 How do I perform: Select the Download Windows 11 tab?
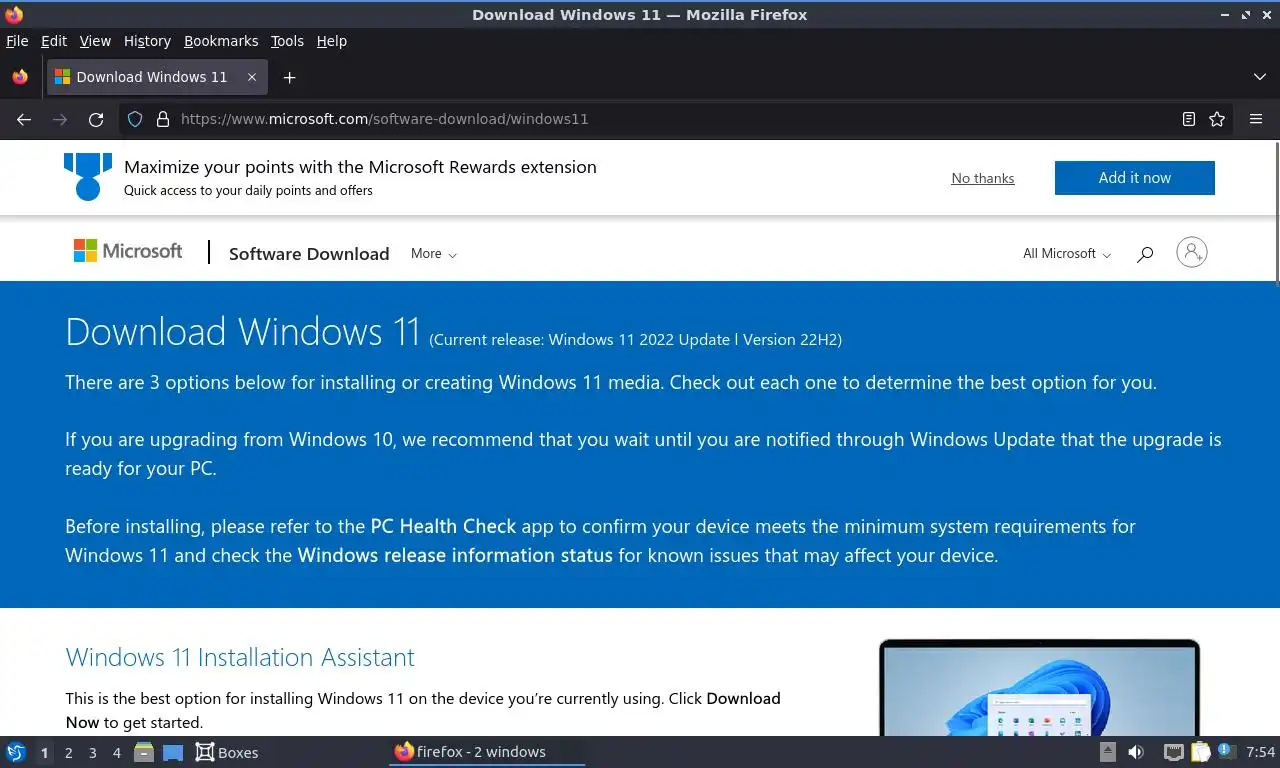point(156,77)
